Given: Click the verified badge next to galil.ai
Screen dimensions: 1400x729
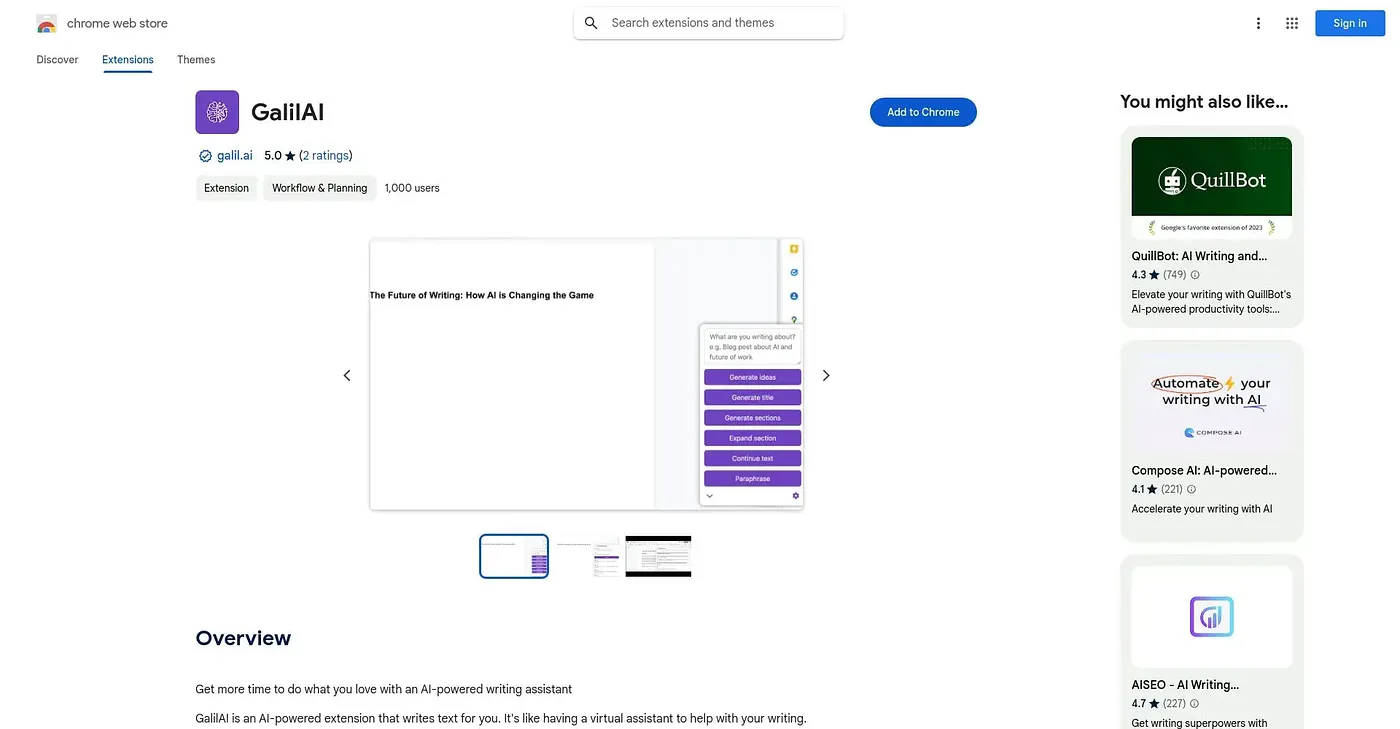Looking at the screenshot, I should [x=205, y=156].
